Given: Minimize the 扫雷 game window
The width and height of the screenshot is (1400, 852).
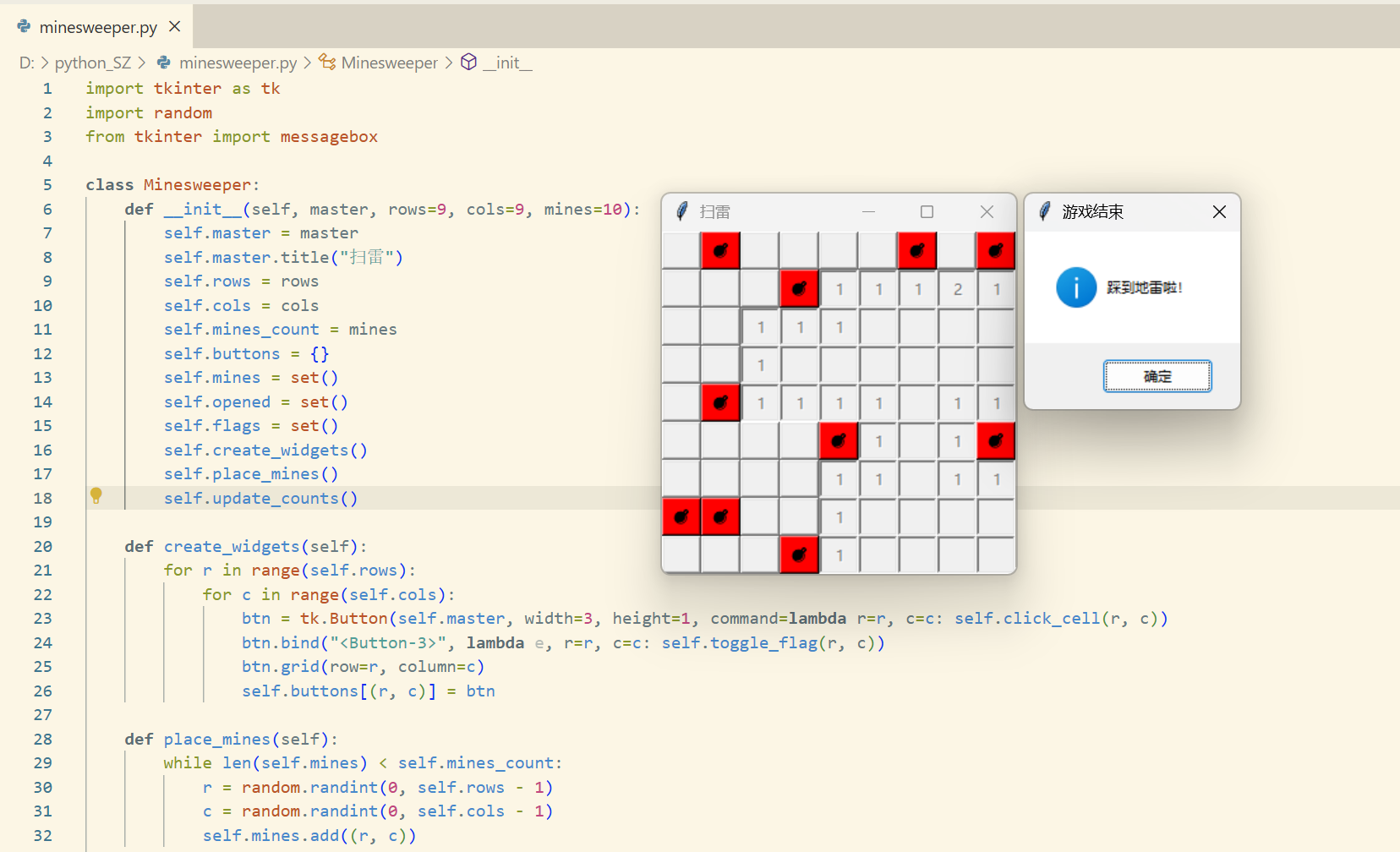Looking at the screenshot, I should tap(868, 212).
